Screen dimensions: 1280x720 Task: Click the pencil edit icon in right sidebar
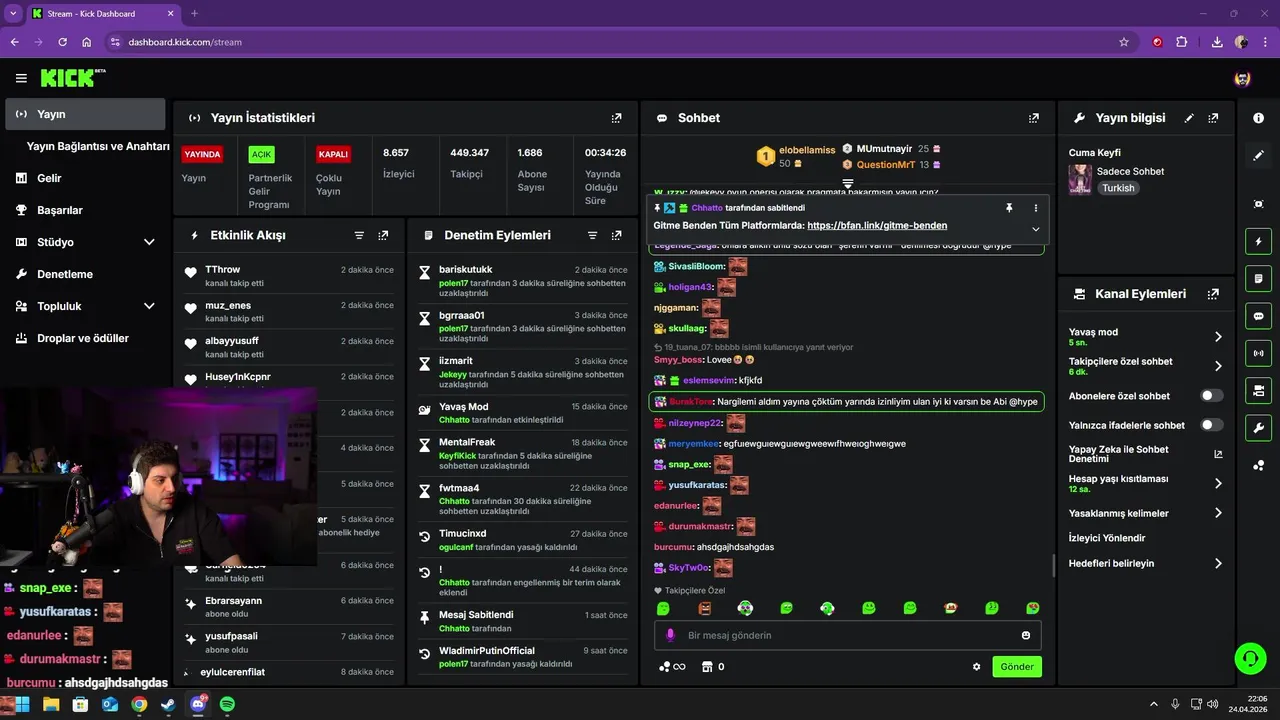tap(1258, 155)
